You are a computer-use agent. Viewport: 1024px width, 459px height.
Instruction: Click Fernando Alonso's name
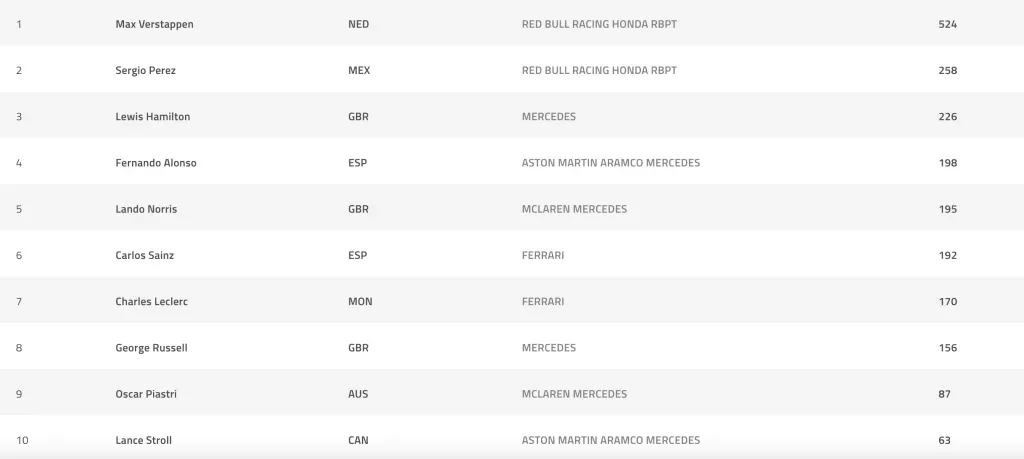pos(156,163)
